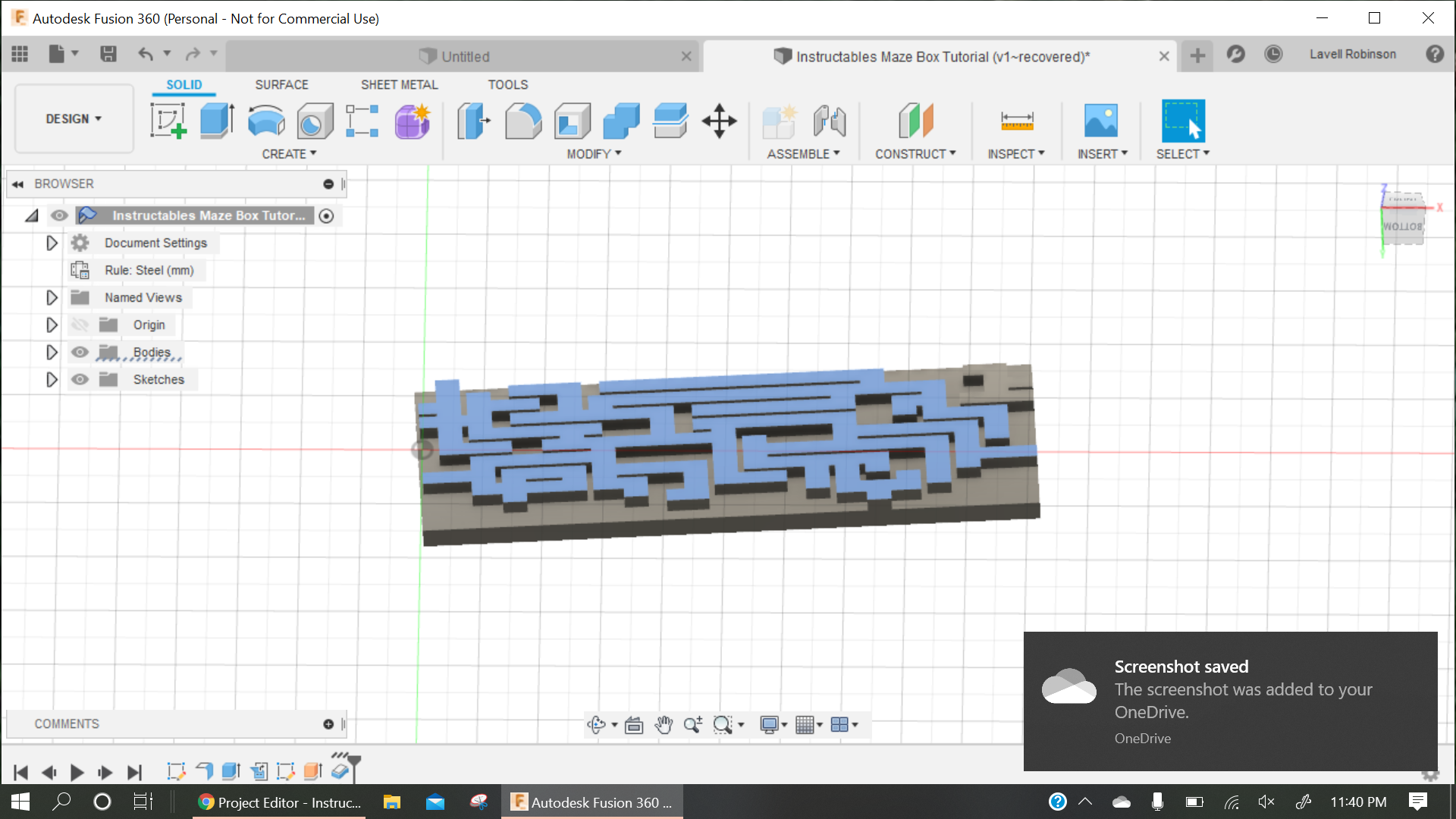Jump to timeline beginning
This screenshot has width=1456, height=819.
pos(20,773)
